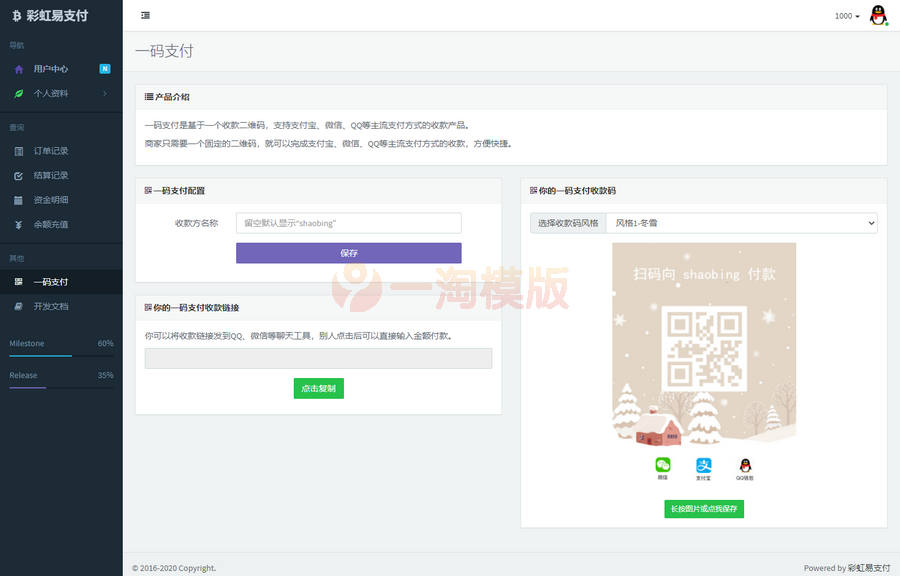The image size is (900, 576).
Task: Click the QQ penguin avatar icon
Action: tap(878, 15)
